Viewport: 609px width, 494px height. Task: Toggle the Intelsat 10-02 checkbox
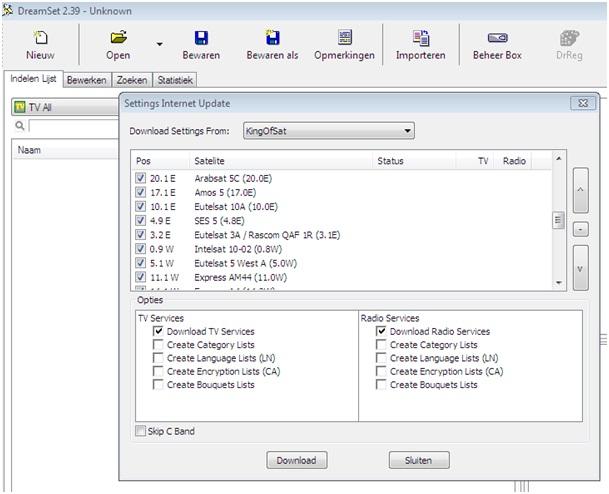pyautogui.click(x=140, y=249)
